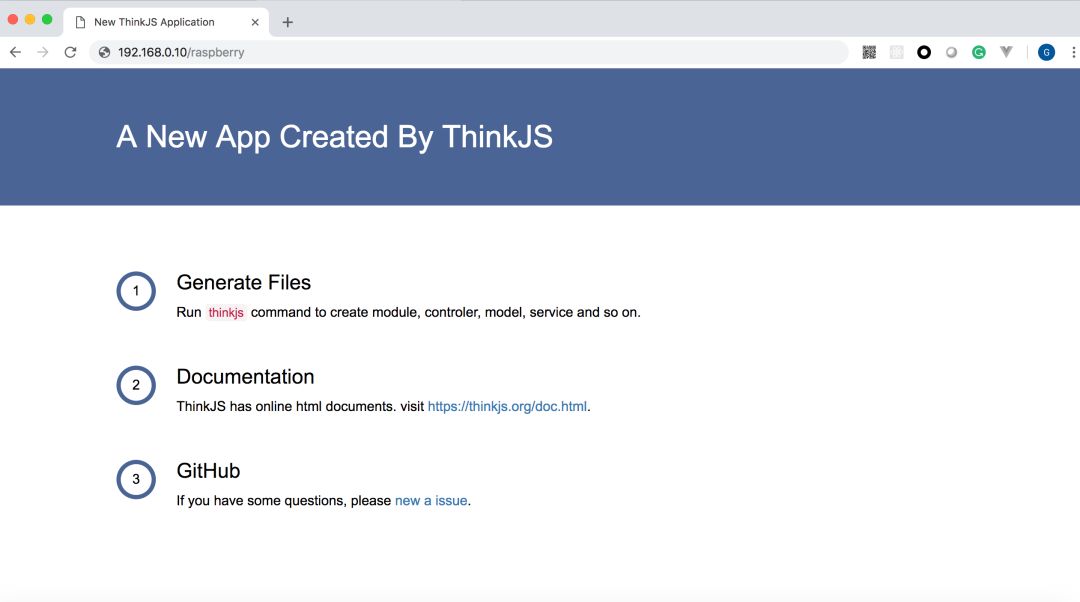Open Chrome three-dot menu

pyautogui.click(x=1073, y=52)
